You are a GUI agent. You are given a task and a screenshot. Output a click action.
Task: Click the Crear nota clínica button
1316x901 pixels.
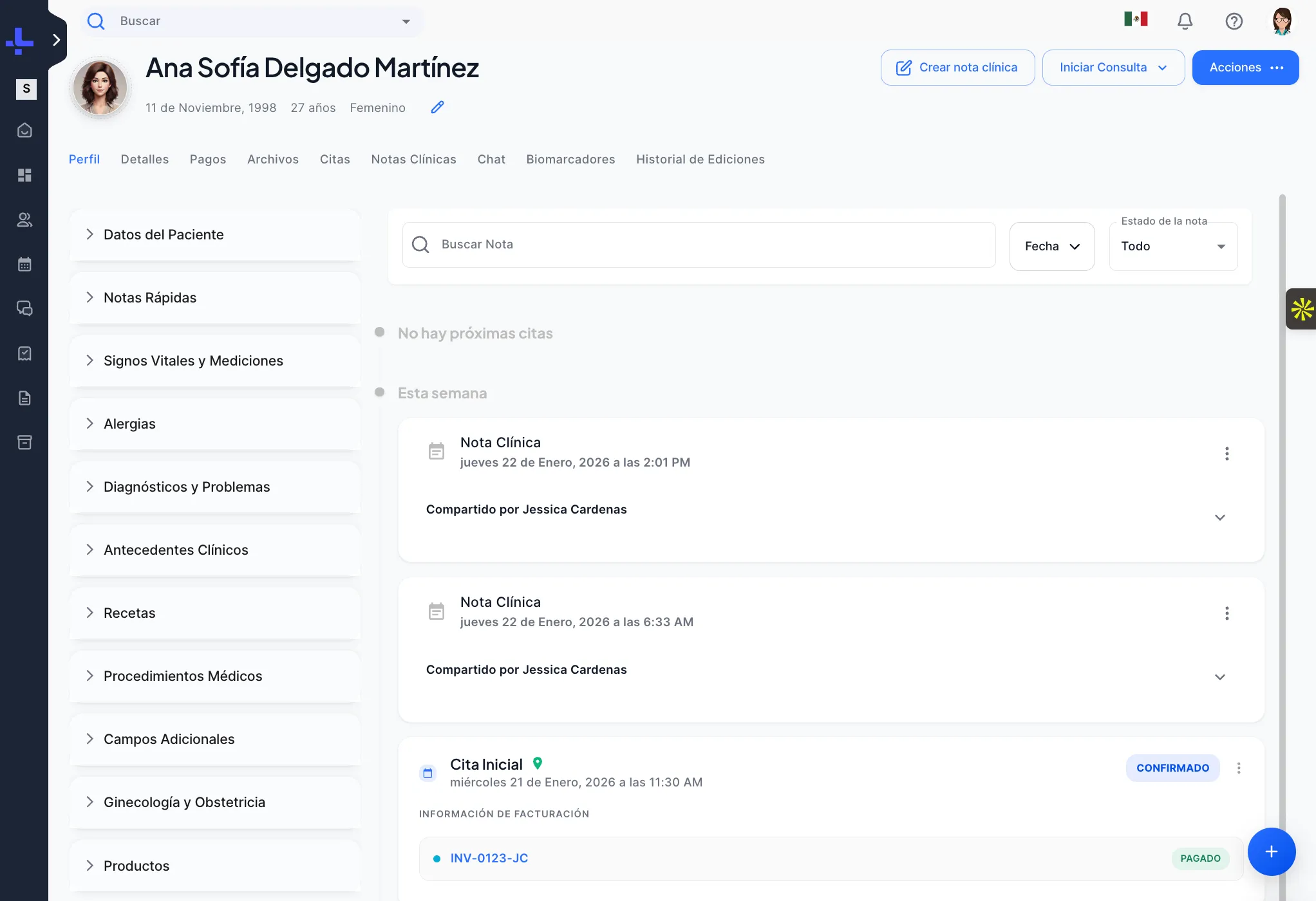[957, 68]
